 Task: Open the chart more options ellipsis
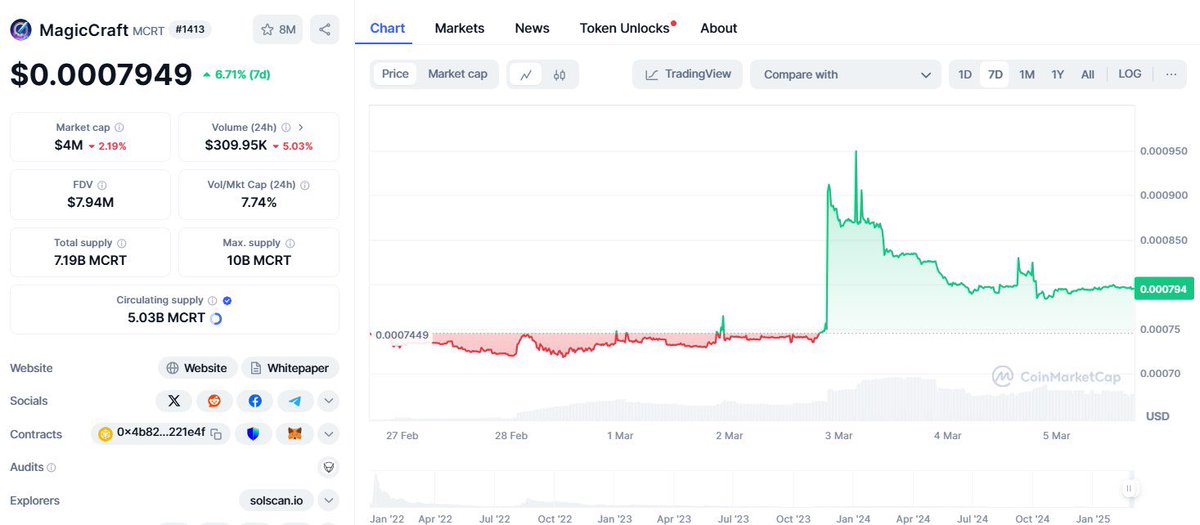pos(1171,74)
